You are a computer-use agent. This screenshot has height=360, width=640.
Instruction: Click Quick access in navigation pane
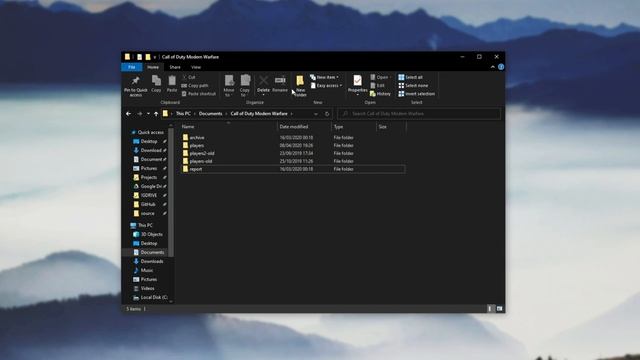click(147, 132)
